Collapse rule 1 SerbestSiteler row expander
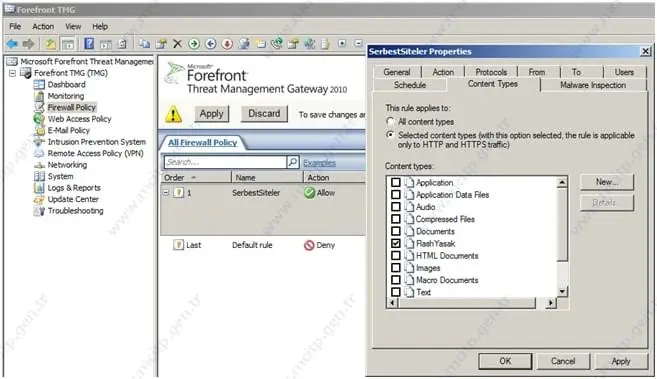The height and width of the screenshot is (379, 657). pos(166,193)
